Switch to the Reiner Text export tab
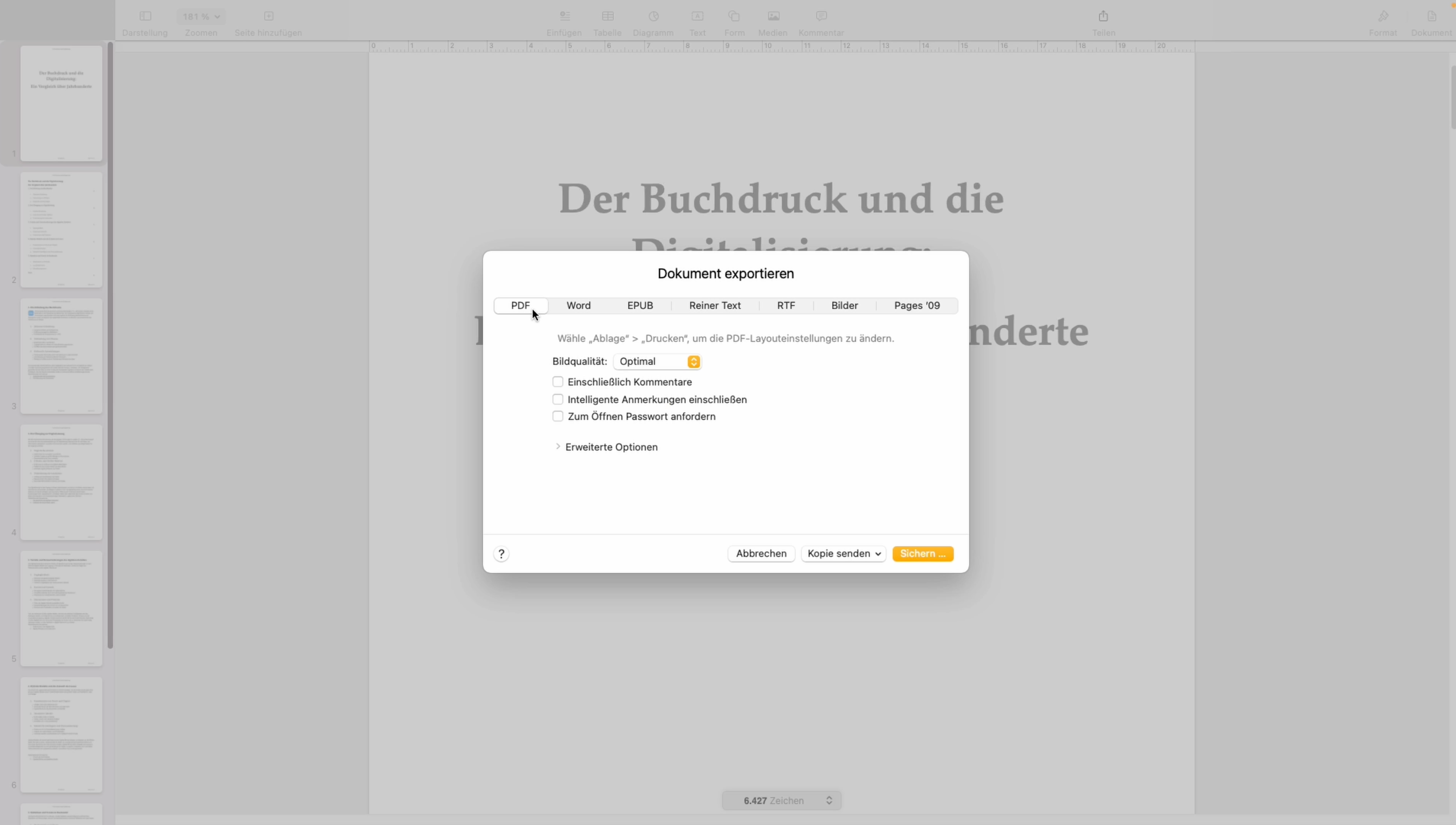This screenshot has width=1456, height=825. [x=715, y=305]
